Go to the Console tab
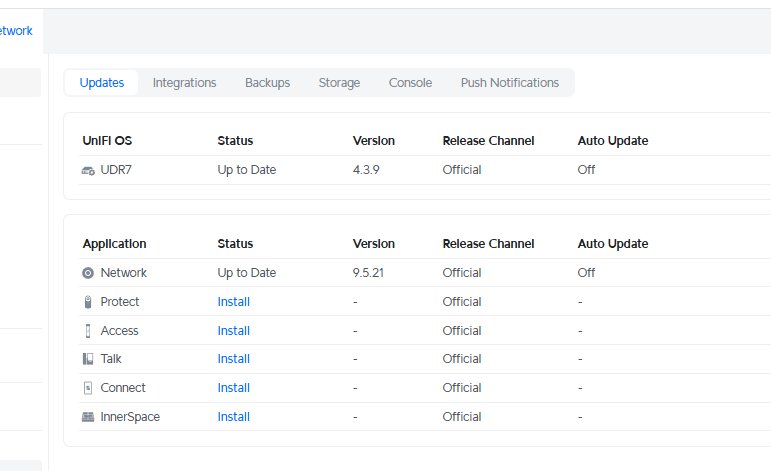This screenshot has height=471, width=771. 410,83
